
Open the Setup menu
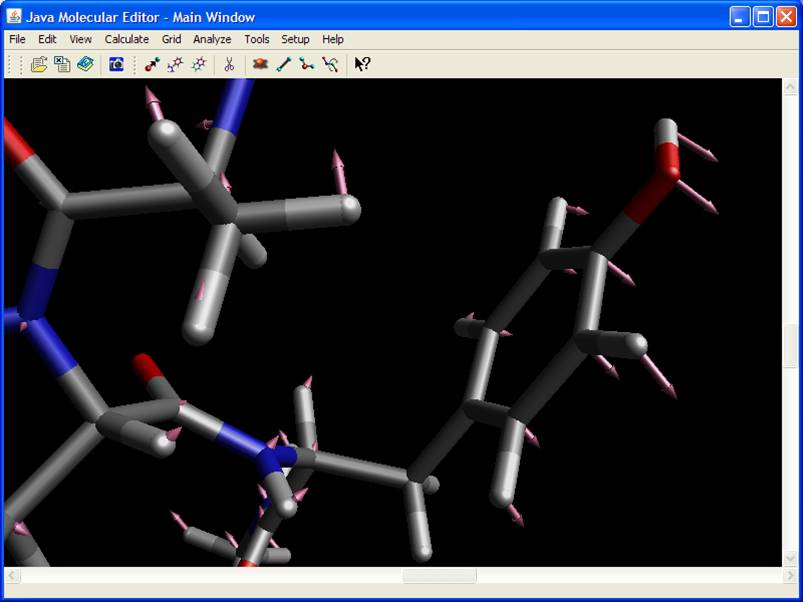tap(295, 39)
